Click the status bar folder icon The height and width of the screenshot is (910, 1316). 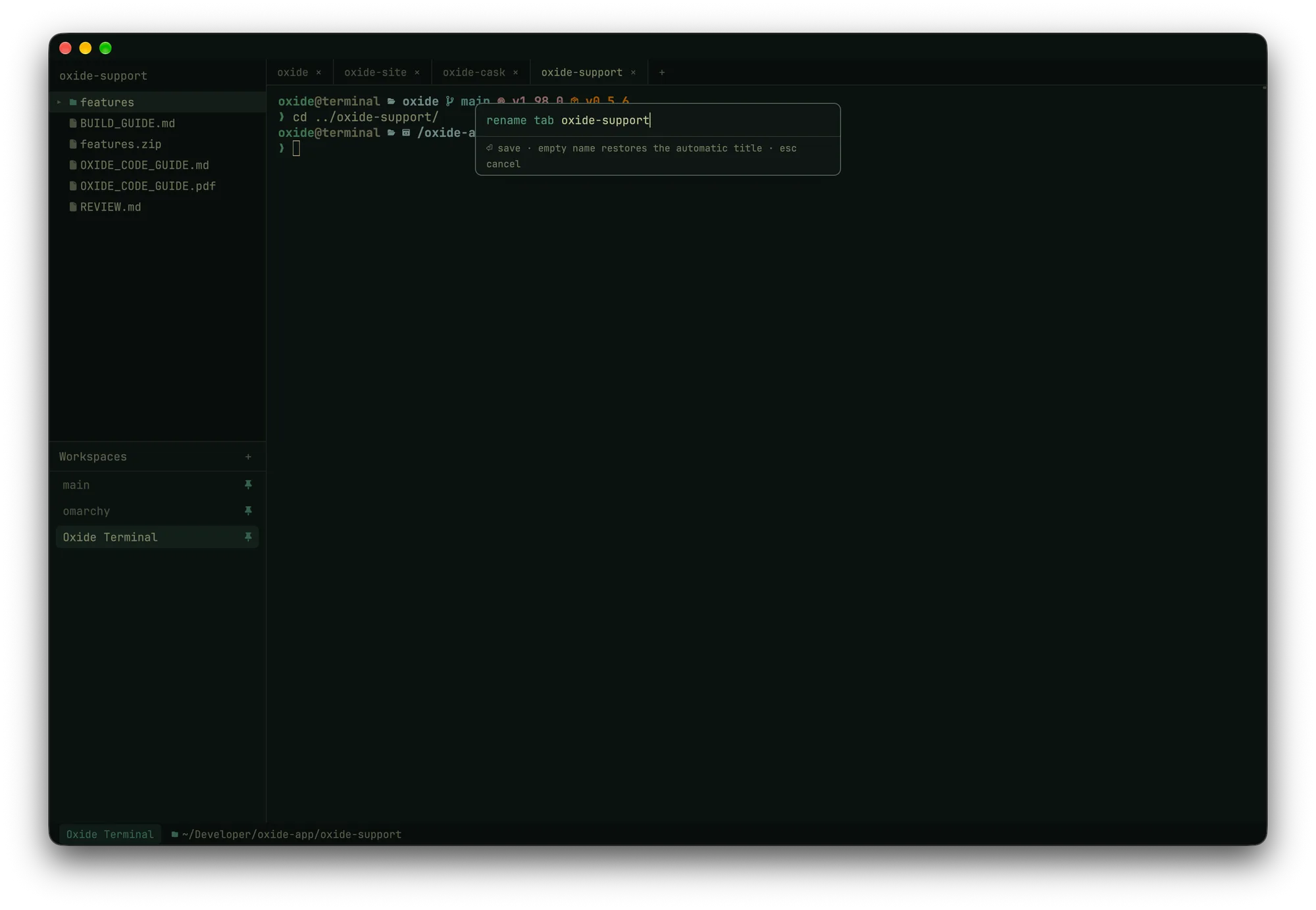pos(174,834)
